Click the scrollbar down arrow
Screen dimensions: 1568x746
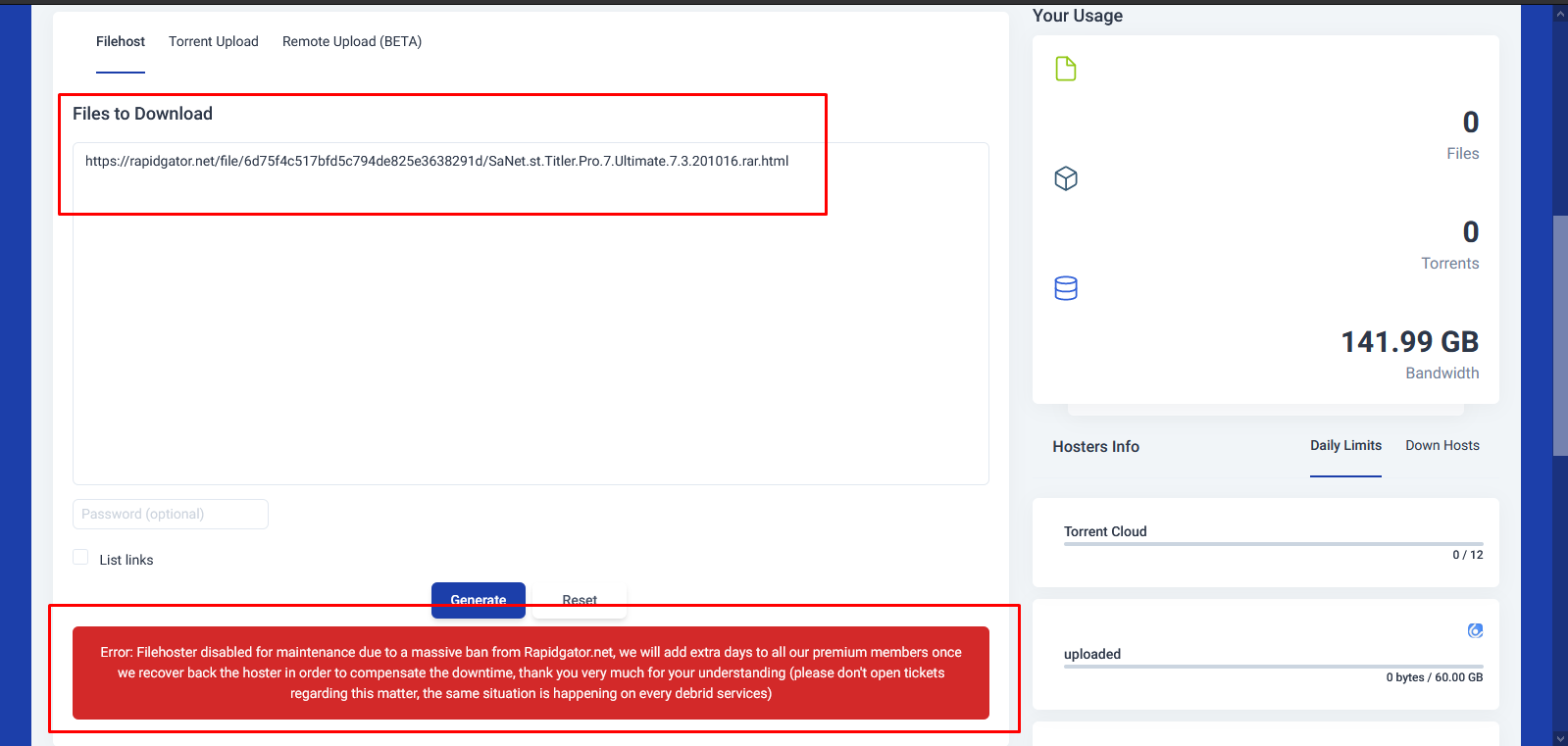click(1560, 738)
